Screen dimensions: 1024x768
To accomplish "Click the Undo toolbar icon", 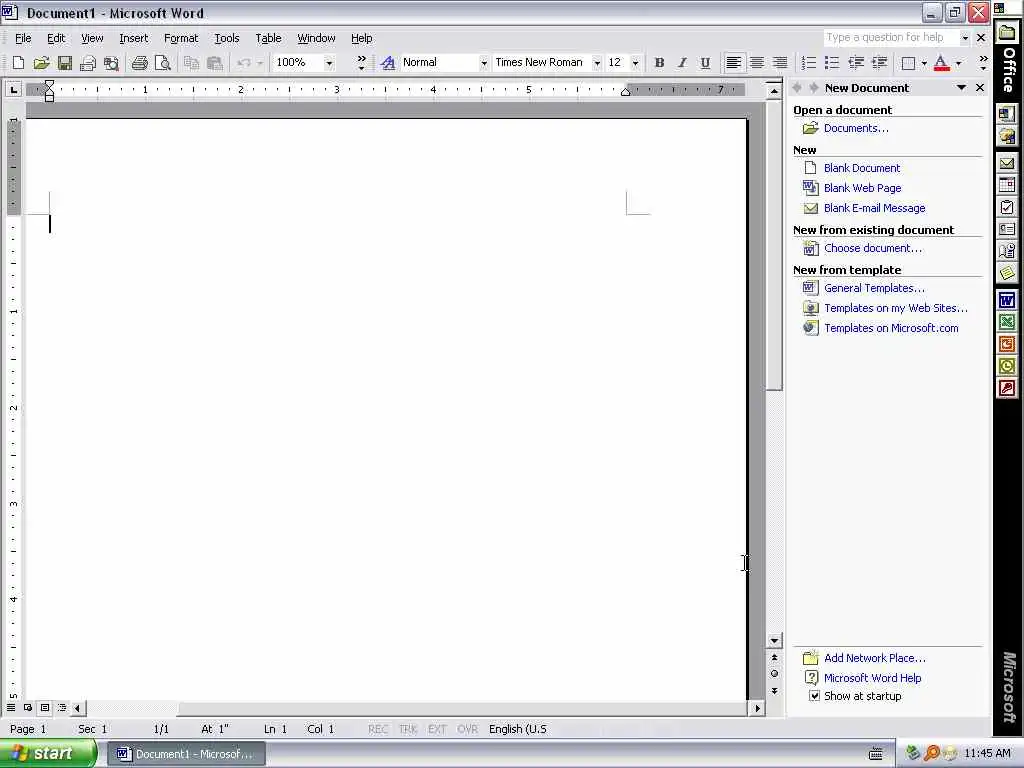I will pyautogui.click(x=244, y=63).
